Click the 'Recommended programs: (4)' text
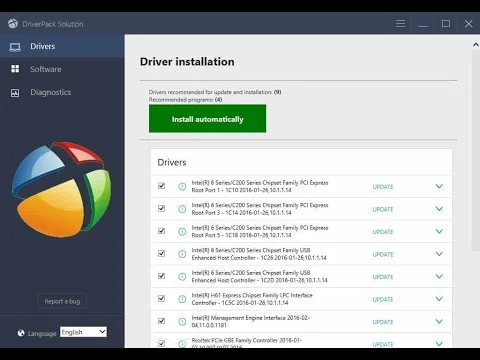 click(185, 100)
